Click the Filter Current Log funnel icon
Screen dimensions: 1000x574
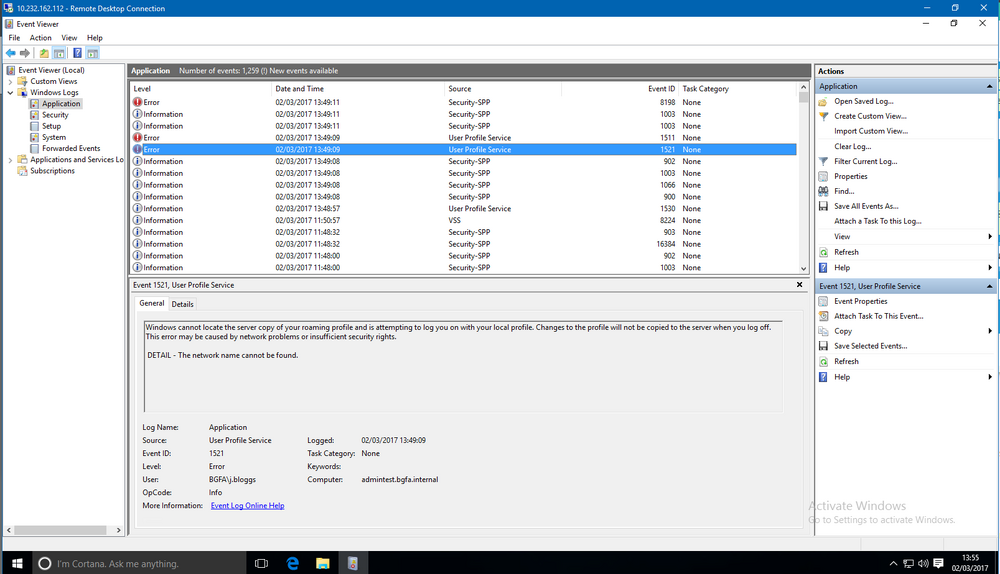823,161
